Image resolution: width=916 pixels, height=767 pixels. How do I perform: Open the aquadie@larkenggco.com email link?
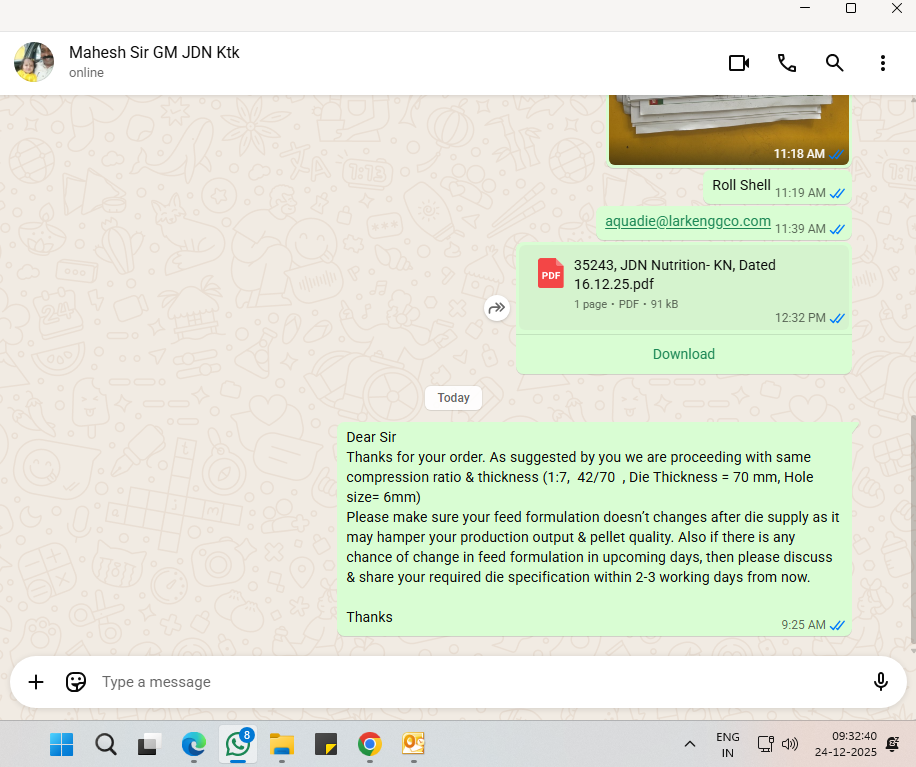[688, 222]
